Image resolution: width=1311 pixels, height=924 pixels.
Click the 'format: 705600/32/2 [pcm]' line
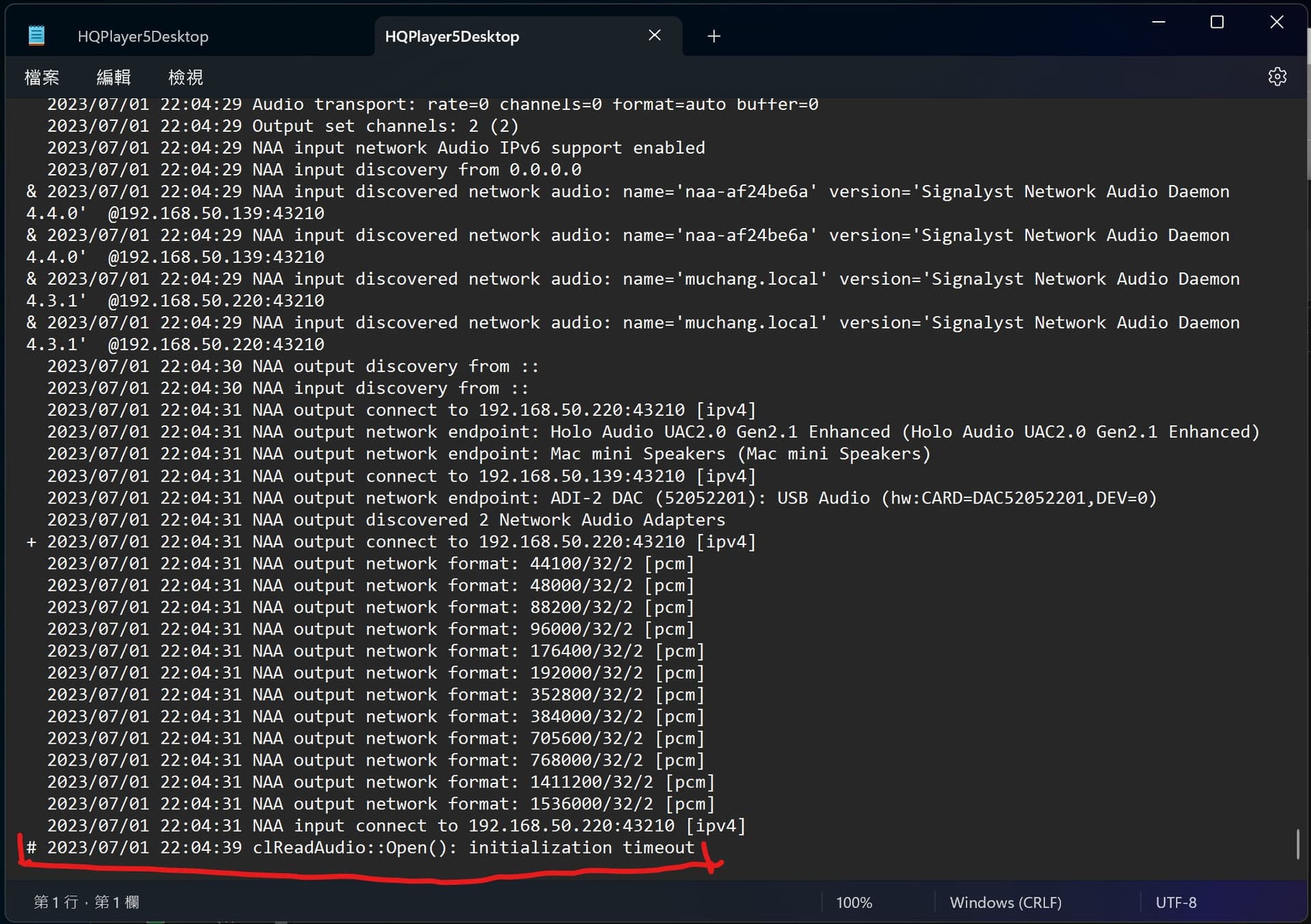coord(376,738)
